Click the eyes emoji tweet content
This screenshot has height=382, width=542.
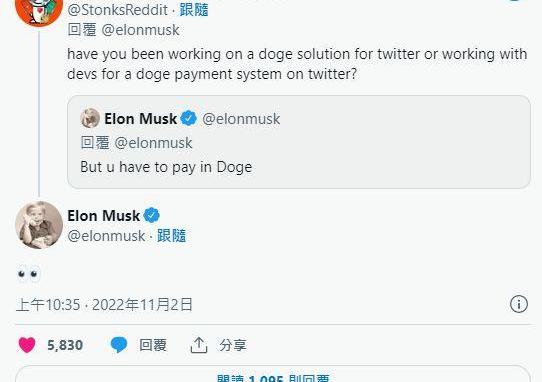pos(28,274)
